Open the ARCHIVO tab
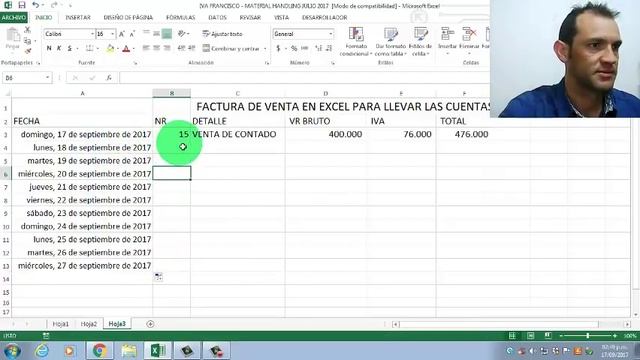This screenshot has width=640, height=360. coord(13,18)
